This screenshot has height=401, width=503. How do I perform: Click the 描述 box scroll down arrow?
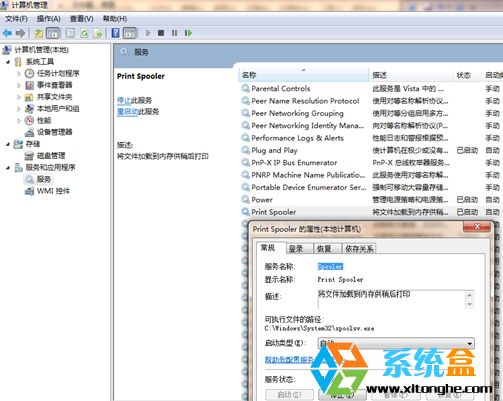click(x=470, y=304)
